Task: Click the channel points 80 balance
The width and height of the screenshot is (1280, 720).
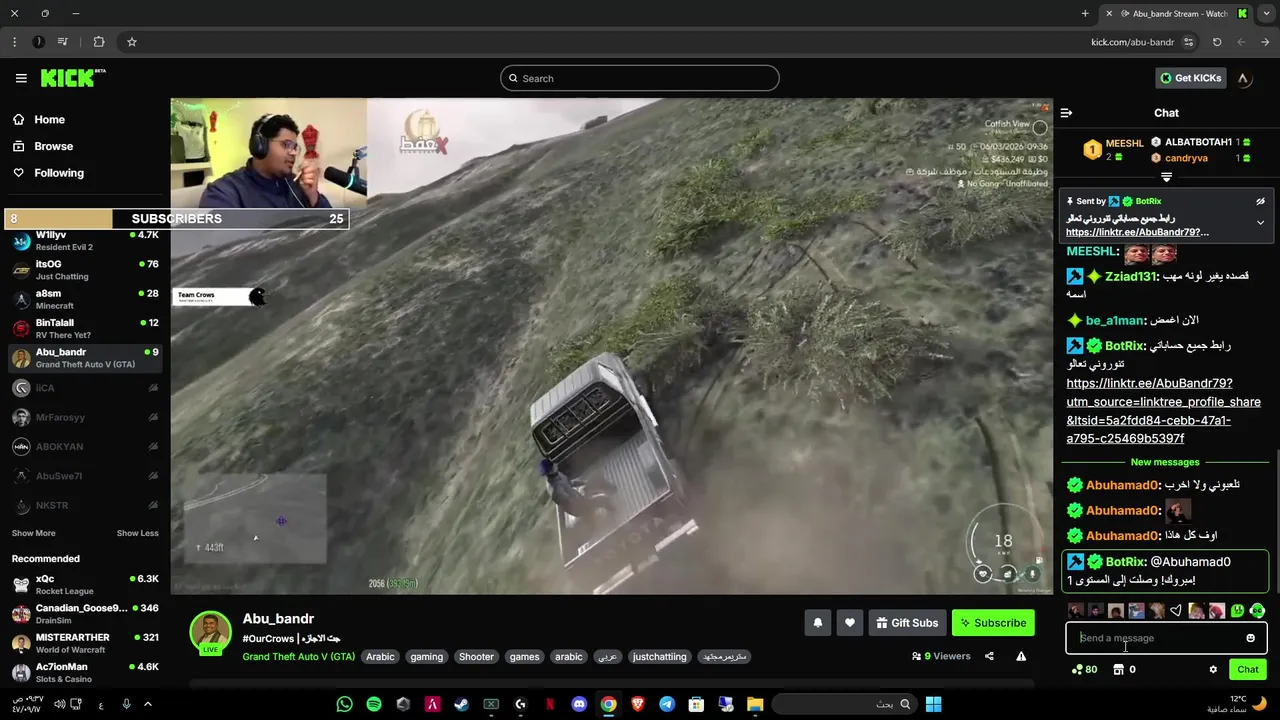Action: 1084,670
